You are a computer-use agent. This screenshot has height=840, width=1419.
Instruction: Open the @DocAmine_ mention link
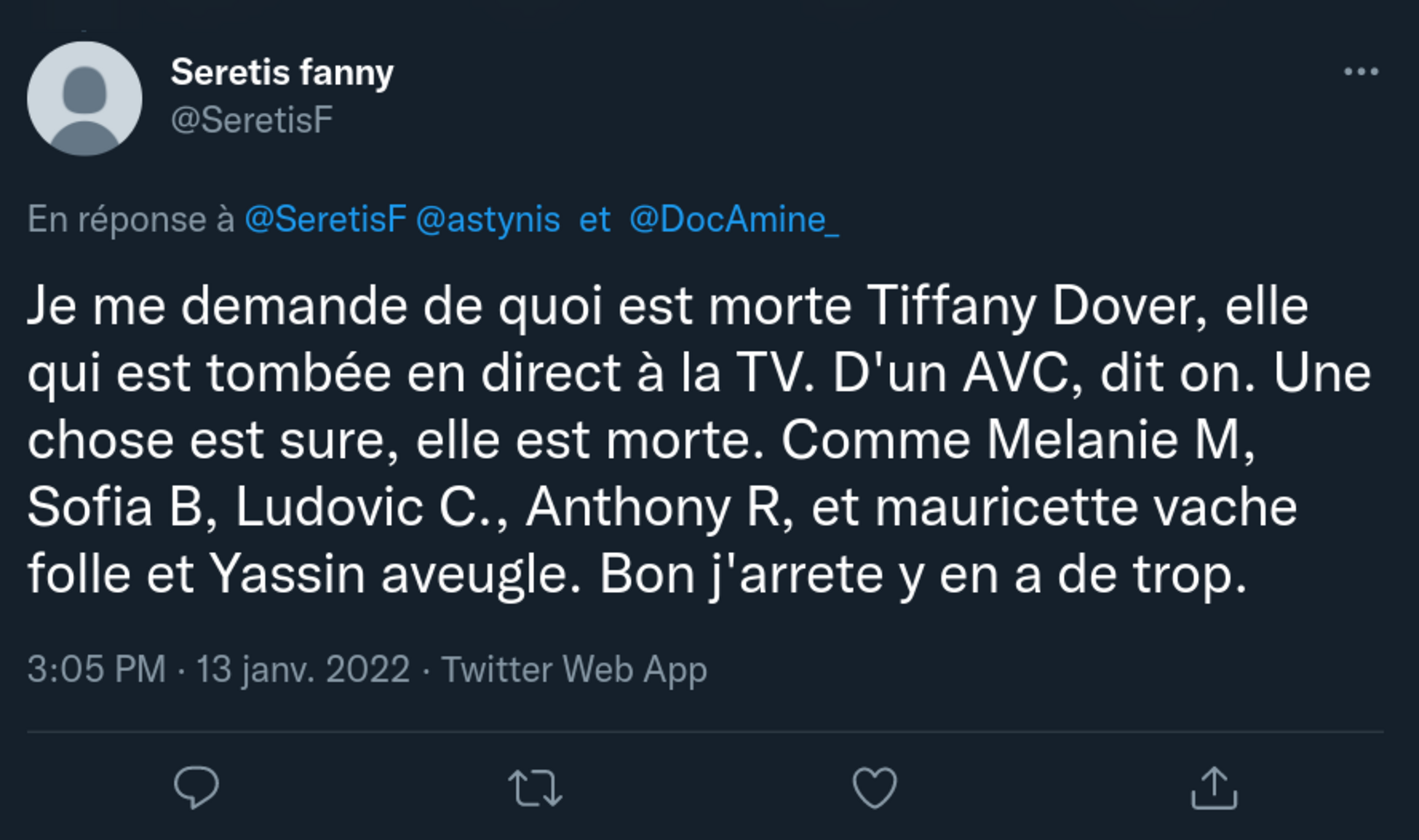734,219
